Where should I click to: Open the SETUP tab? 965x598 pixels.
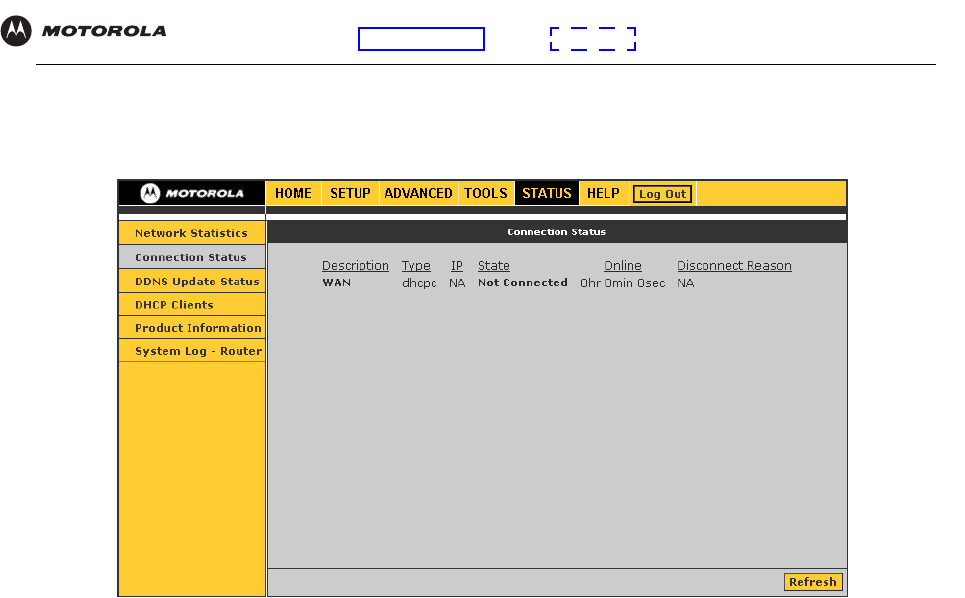[350, 194]
